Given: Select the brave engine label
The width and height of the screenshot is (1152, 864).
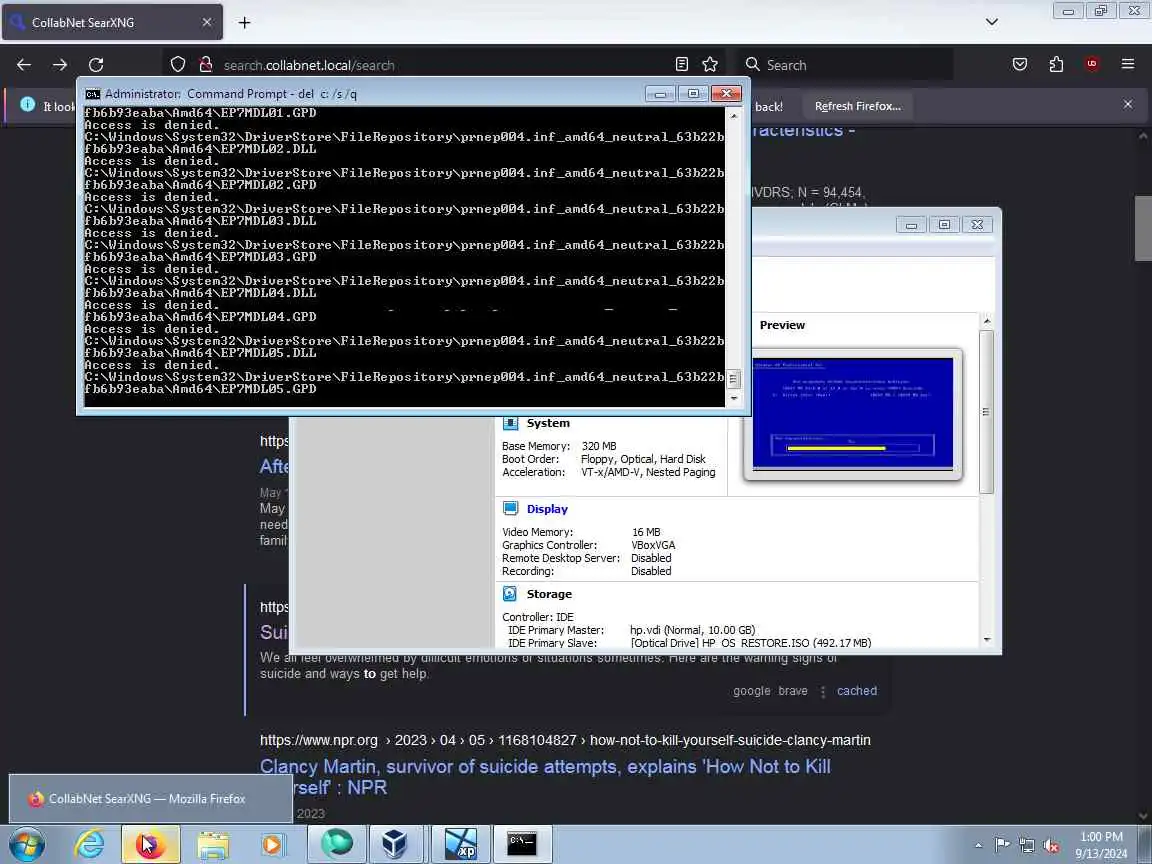Looking at the screenshot, I should click(x=793, y=691).
